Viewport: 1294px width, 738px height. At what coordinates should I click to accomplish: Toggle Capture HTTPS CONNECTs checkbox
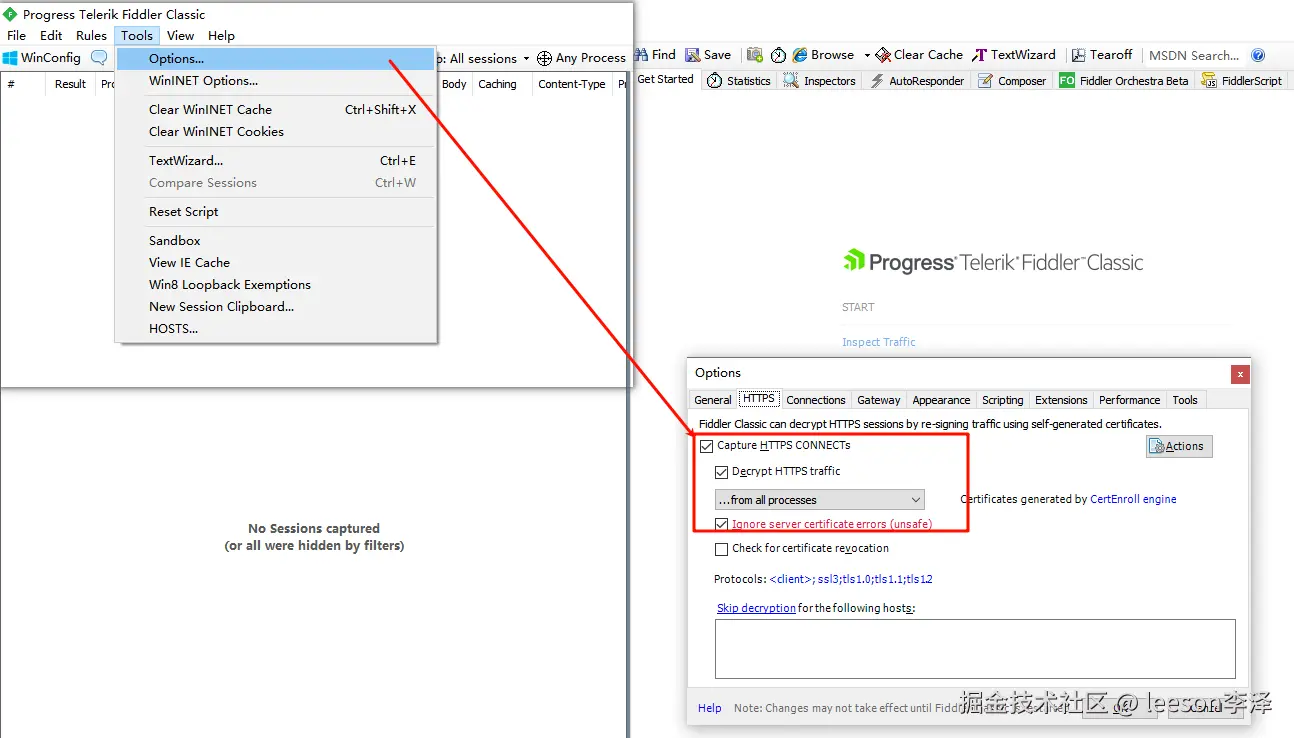[x=707, y=446]
